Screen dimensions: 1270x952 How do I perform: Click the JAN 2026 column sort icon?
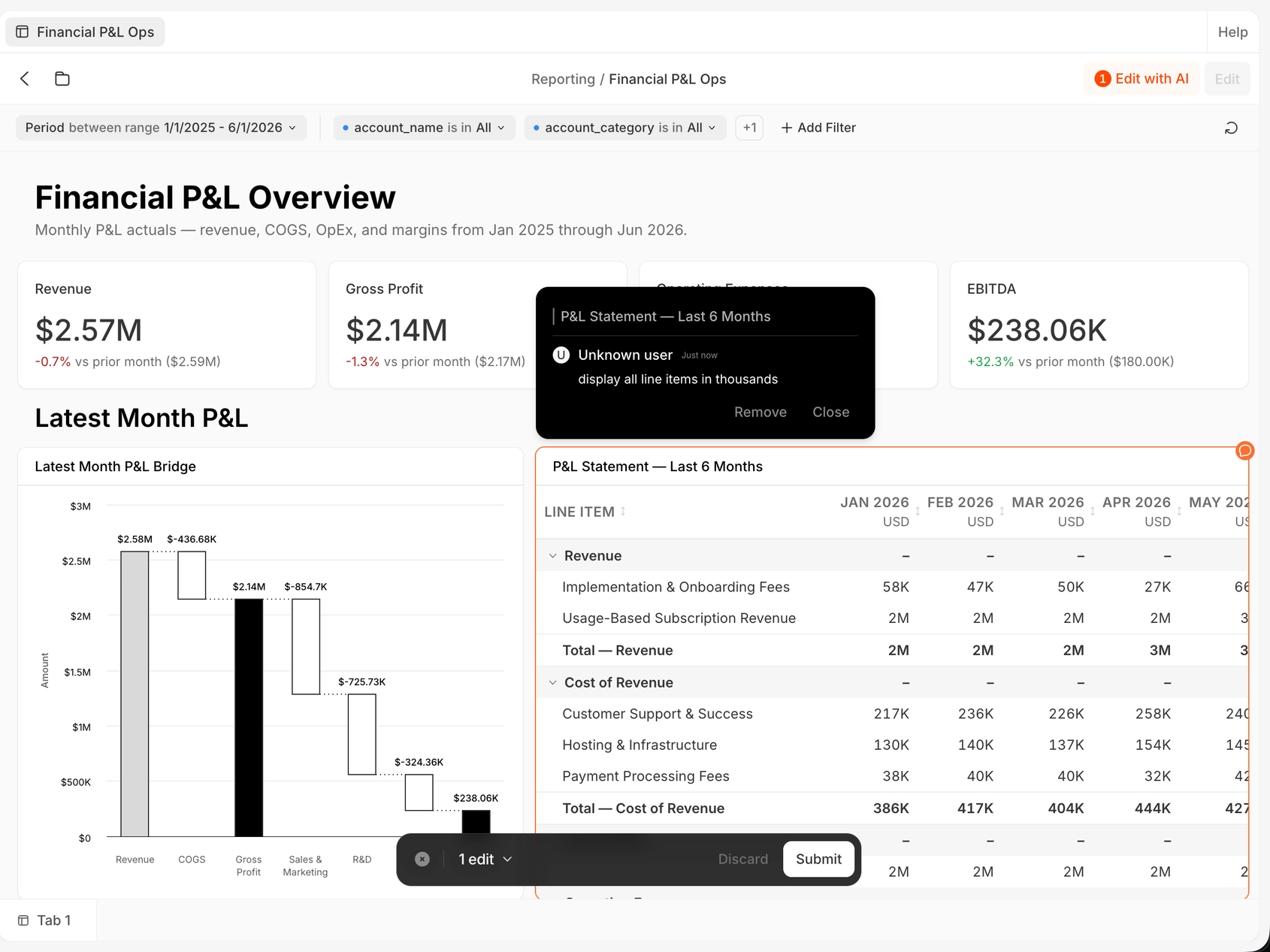[918, 512]
